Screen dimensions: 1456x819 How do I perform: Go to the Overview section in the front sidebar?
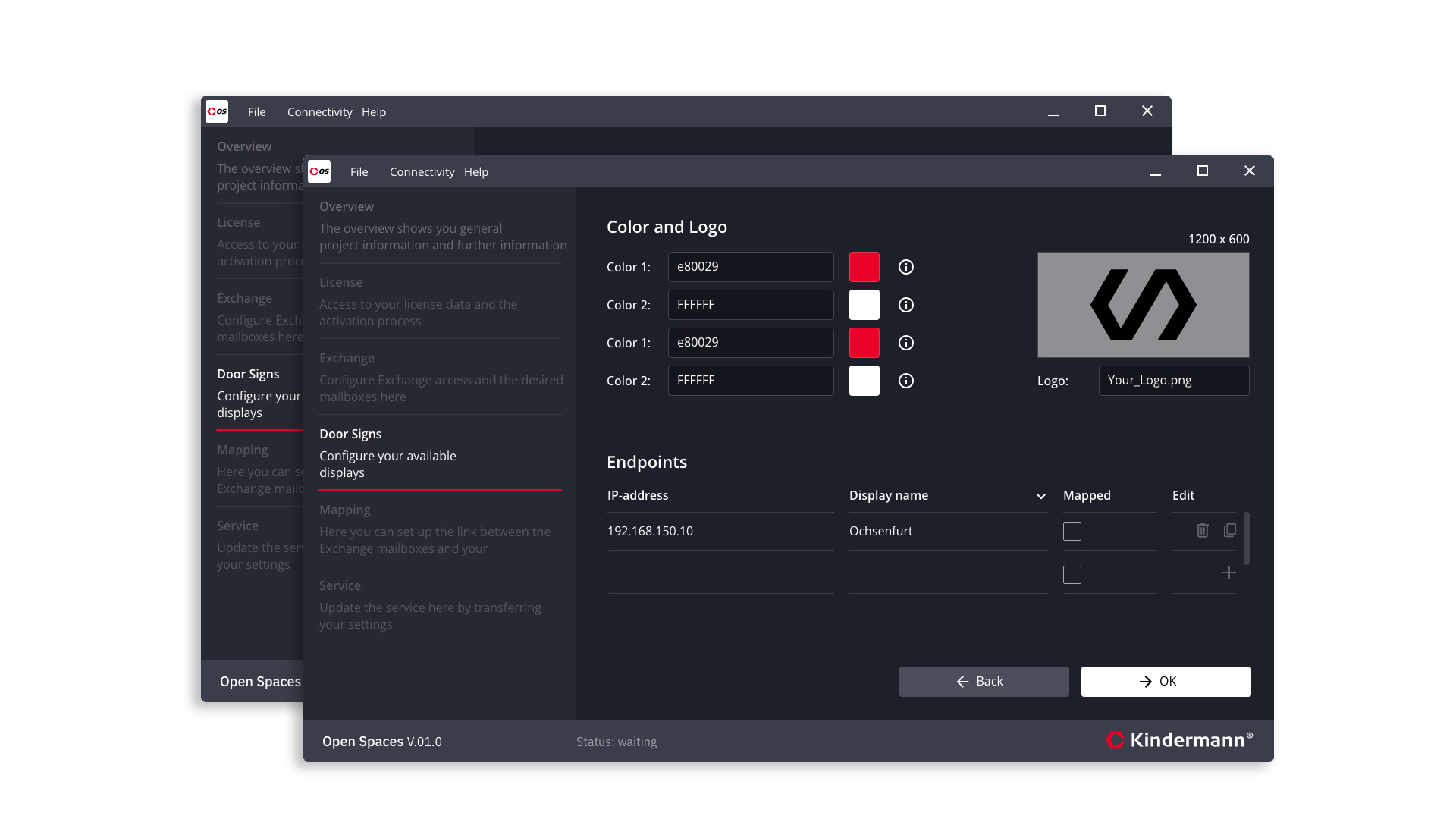(x=440, y=226)
